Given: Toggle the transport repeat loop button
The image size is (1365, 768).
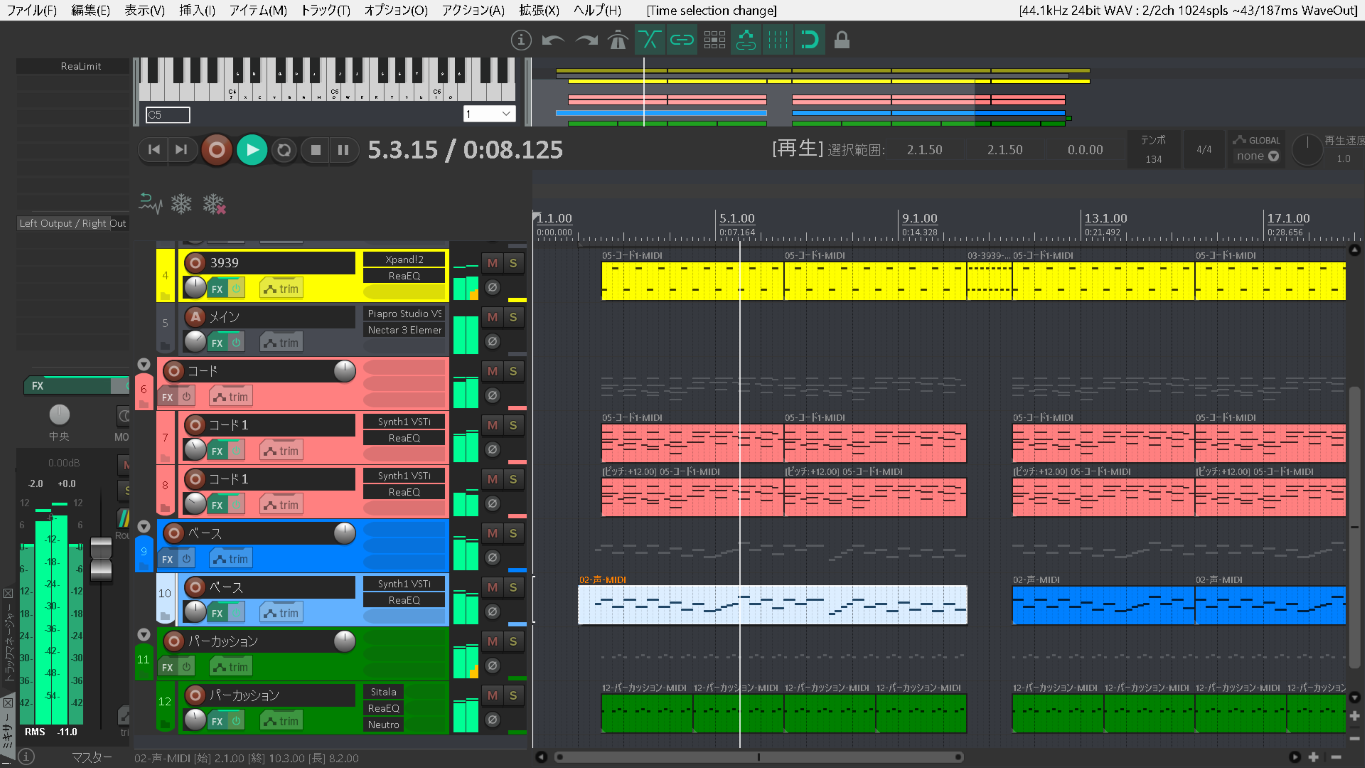Looking at the screenshot, I should point(284,150).
